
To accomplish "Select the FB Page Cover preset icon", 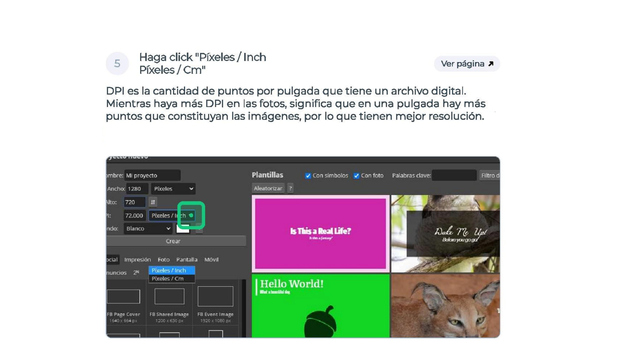I will [x=124, y=296].
